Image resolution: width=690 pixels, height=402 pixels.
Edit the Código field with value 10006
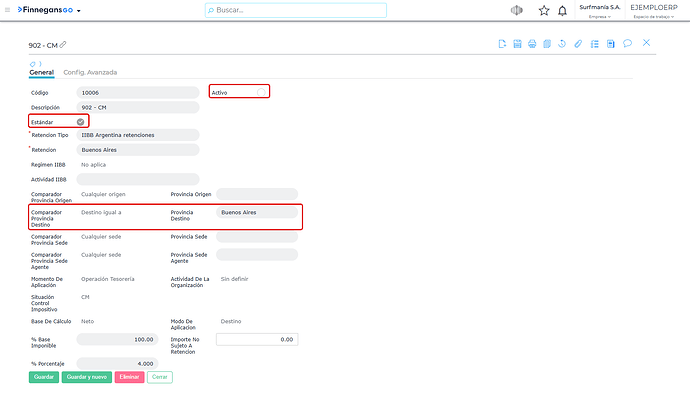[138, 93]
